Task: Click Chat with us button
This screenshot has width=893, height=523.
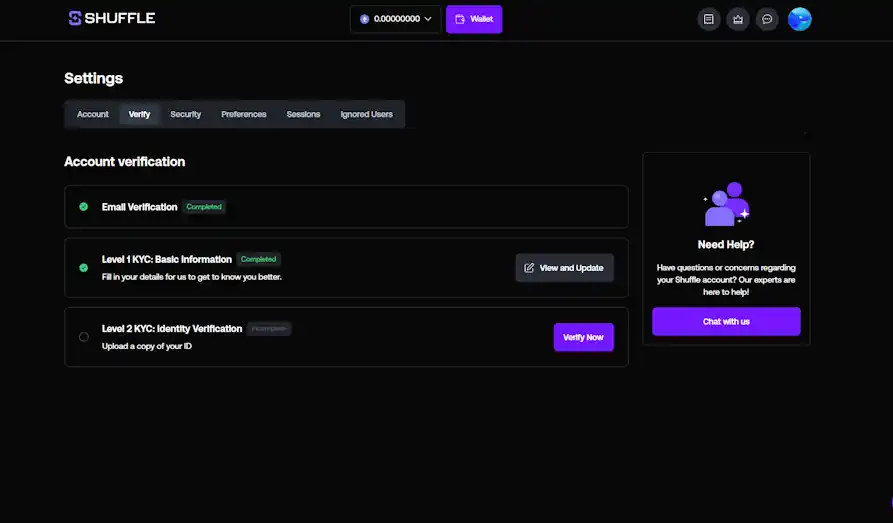Action: tap(726, 321)
